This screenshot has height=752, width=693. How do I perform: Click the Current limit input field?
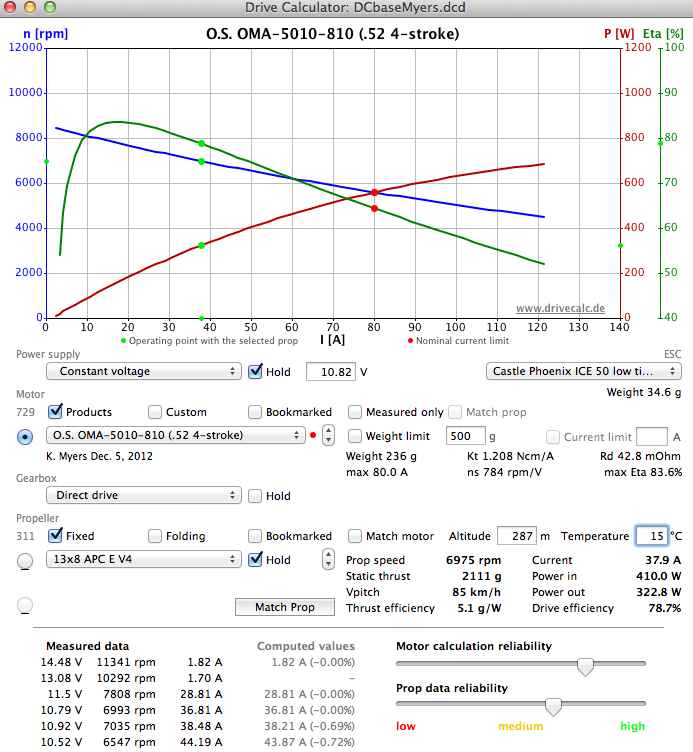pyautogui.click(x=651, y=436)
